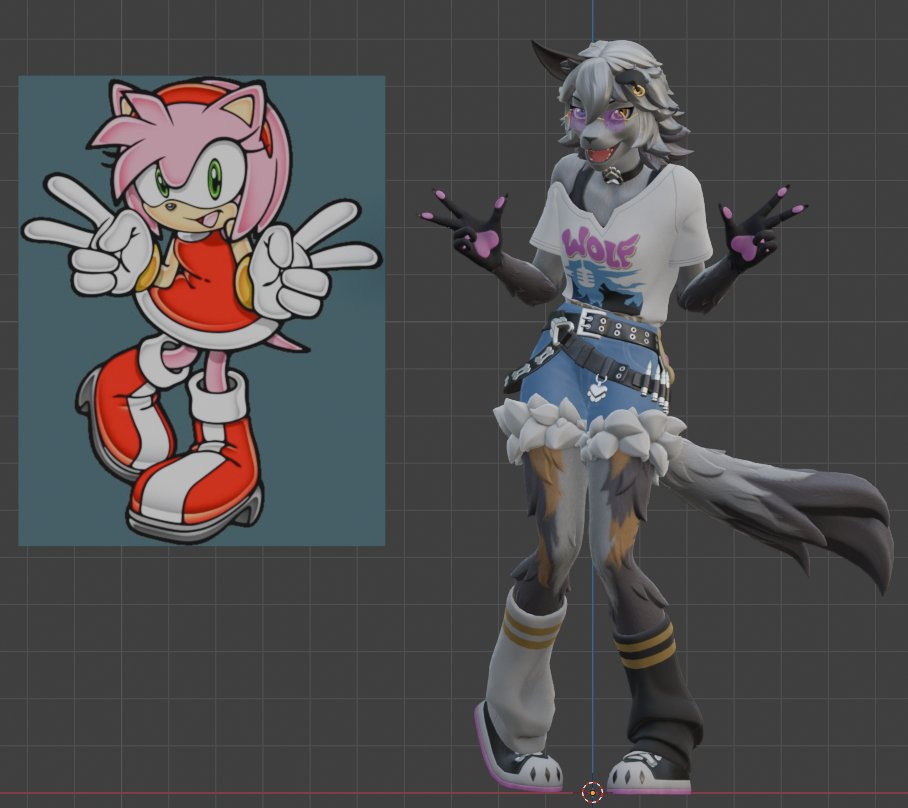Click the 3D cursor at the origin
The image size is (908, 808).
click(592, 791)
